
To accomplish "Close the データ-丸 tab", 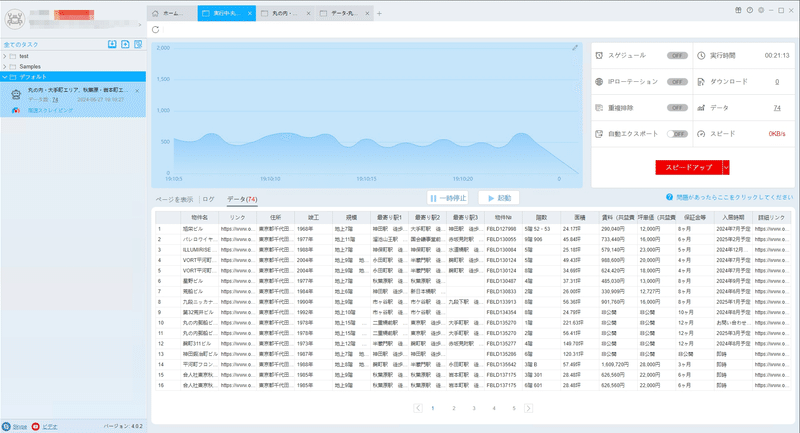I will pos(367,14).
